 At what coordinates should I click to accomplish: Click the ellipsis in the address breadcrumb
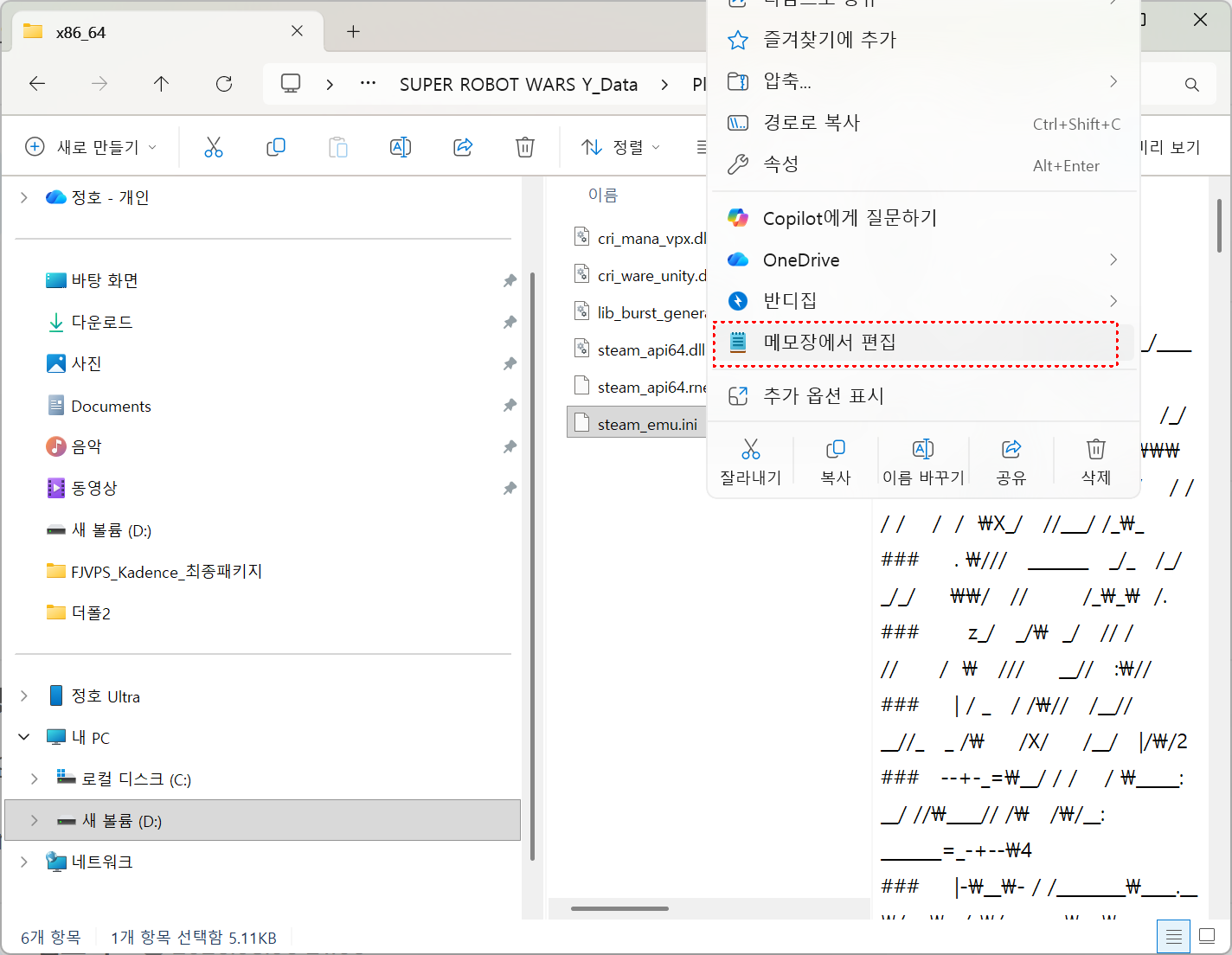pyautogui.click(x=369, y=84)
